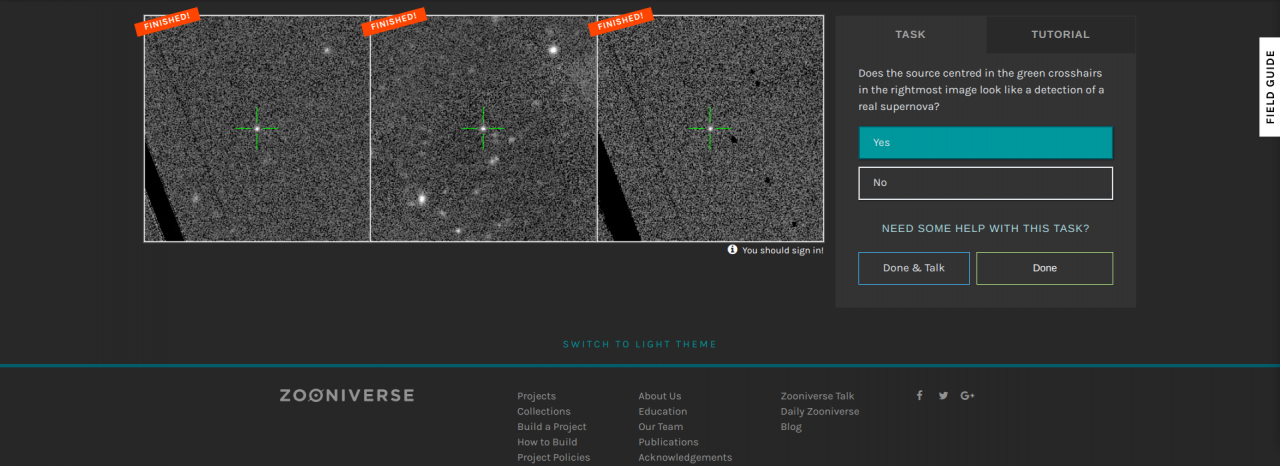Click the info icon beside 'You should sign in!'
The width and height of the screenshot is (1280, 466).
(x=732, y=250)
